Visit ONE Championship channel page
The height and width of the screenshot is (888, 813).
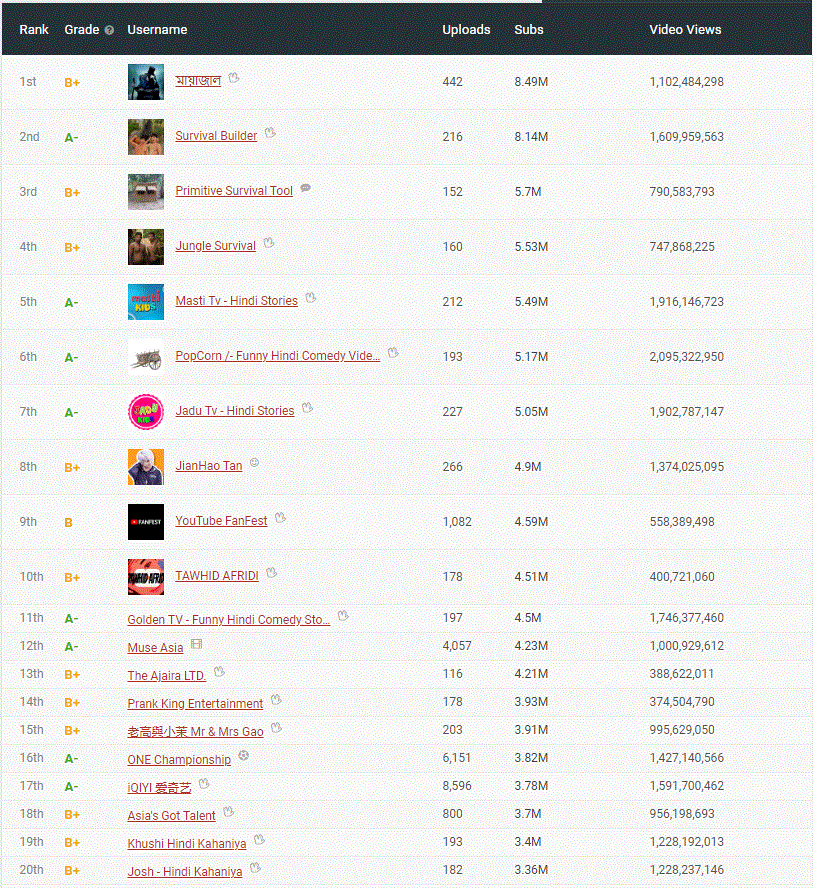[x=179, y=759]
